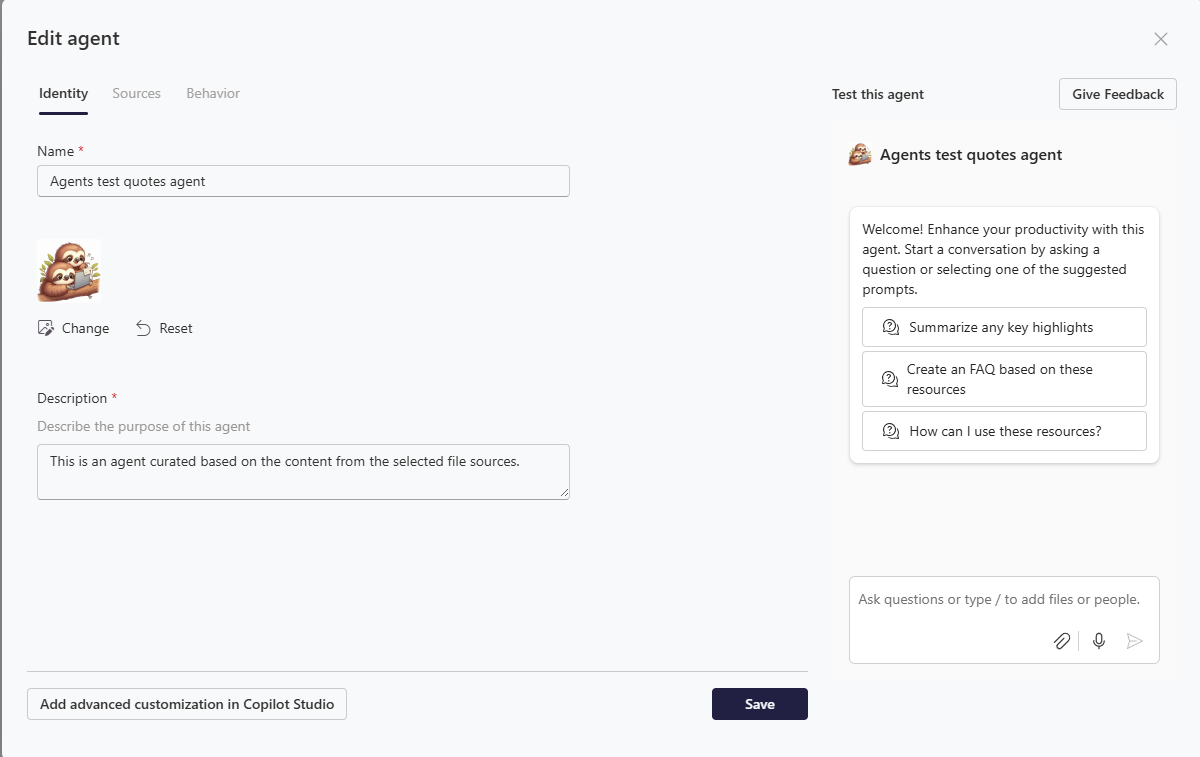The image size is (1200, 757).
Task: Click the Save button
Action: tap(760, 704)
